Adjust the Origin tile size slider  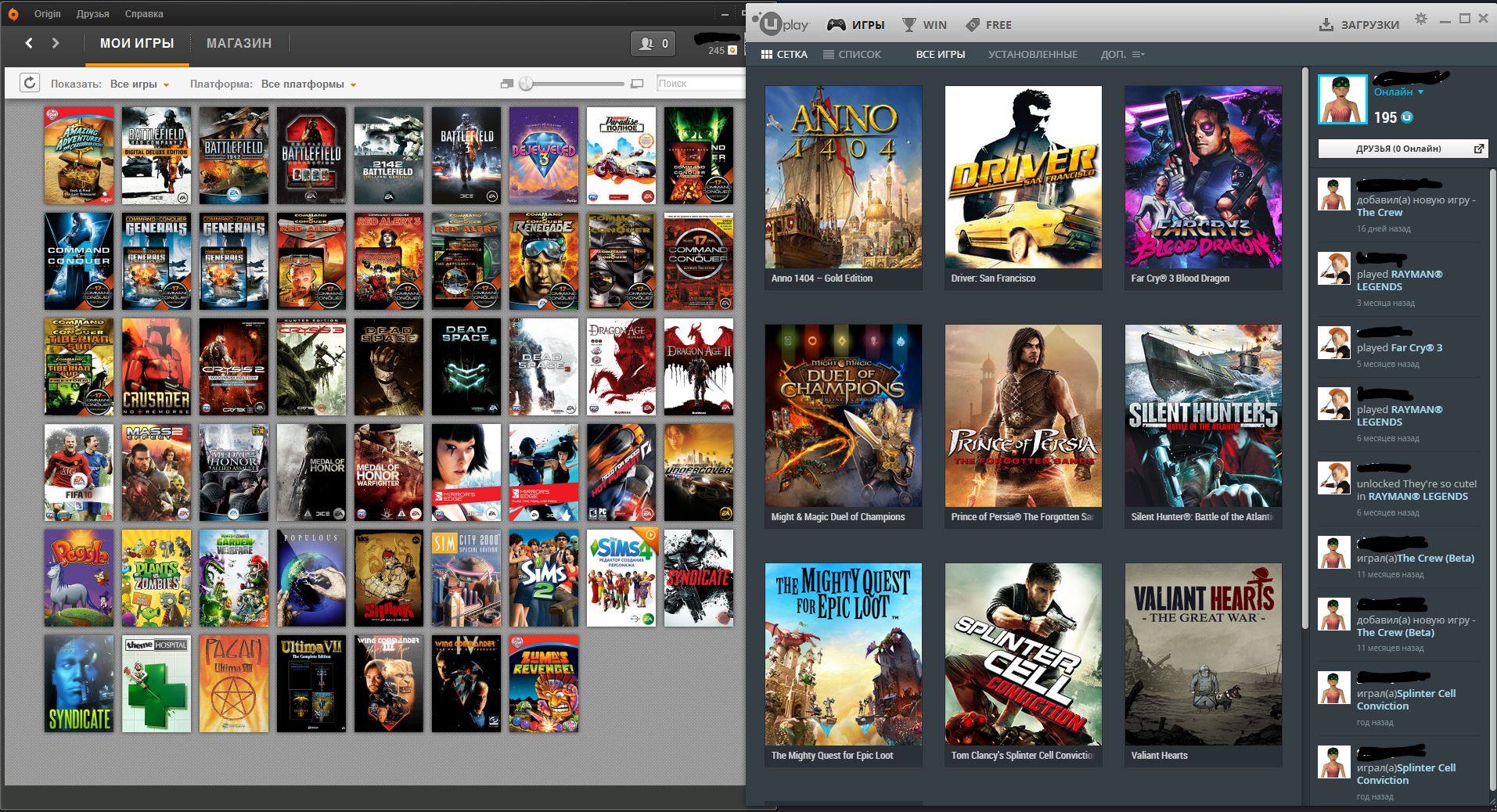pyautogui.click(x=526, y=84)
